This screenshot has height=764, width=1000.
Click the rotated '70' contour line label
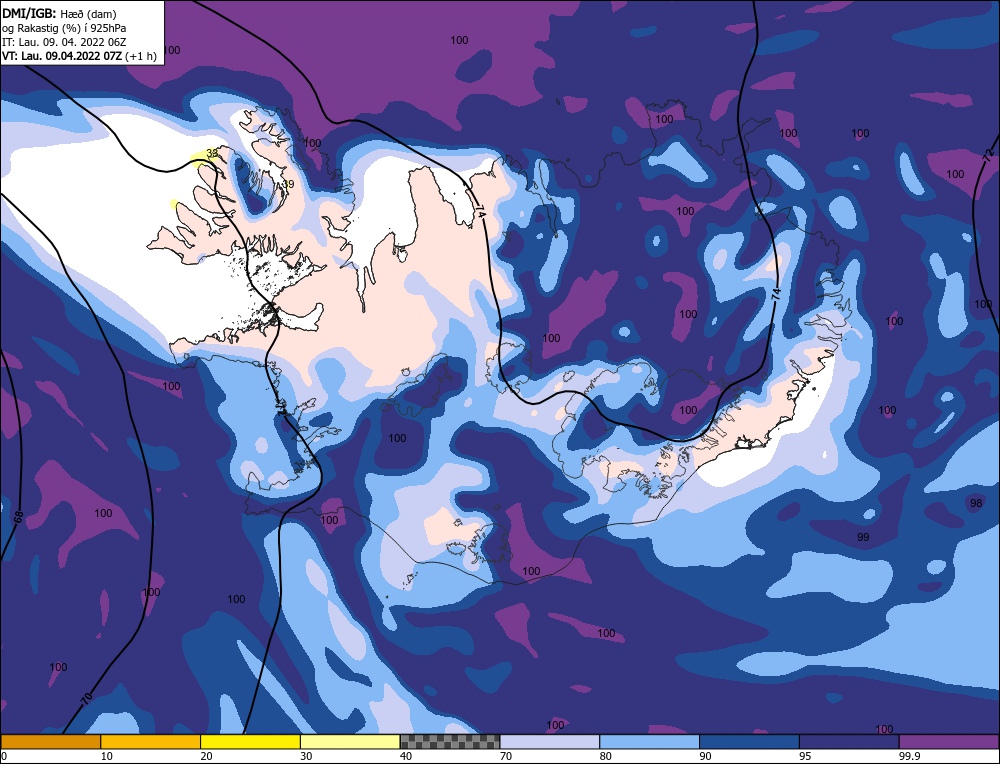tap(87, 698)
